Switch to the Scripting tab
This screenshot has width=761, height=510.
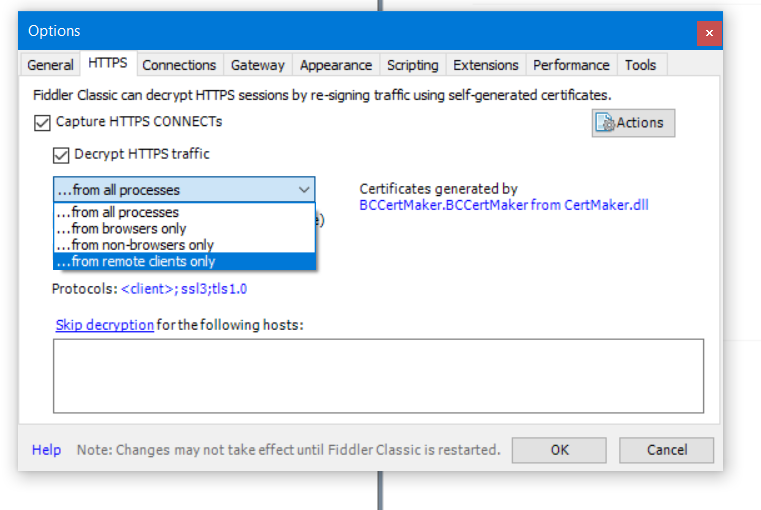413,65
